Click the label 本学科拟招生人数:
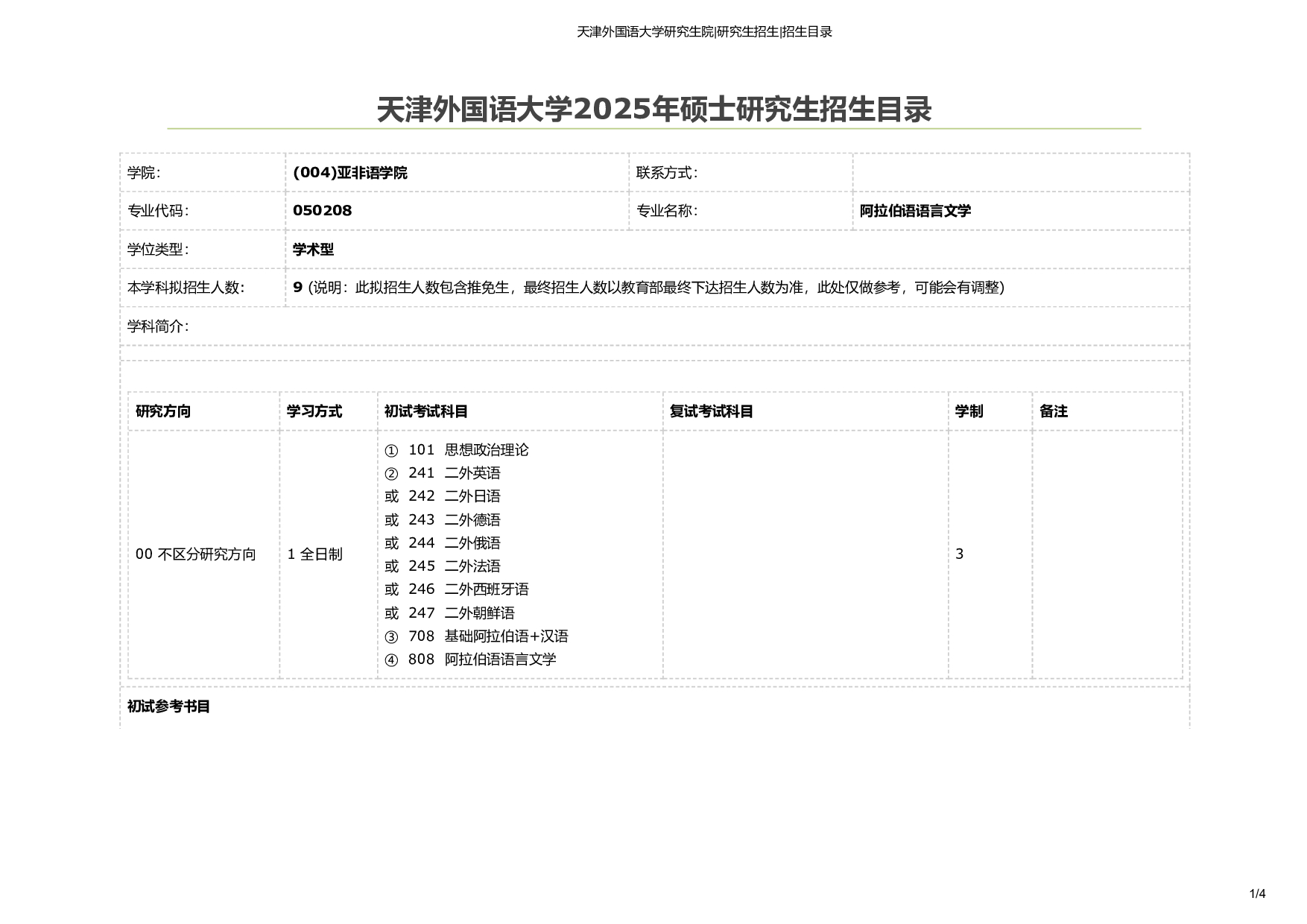Image resolution: width=1307 pixels, height=924 pixels. [186, 288]
